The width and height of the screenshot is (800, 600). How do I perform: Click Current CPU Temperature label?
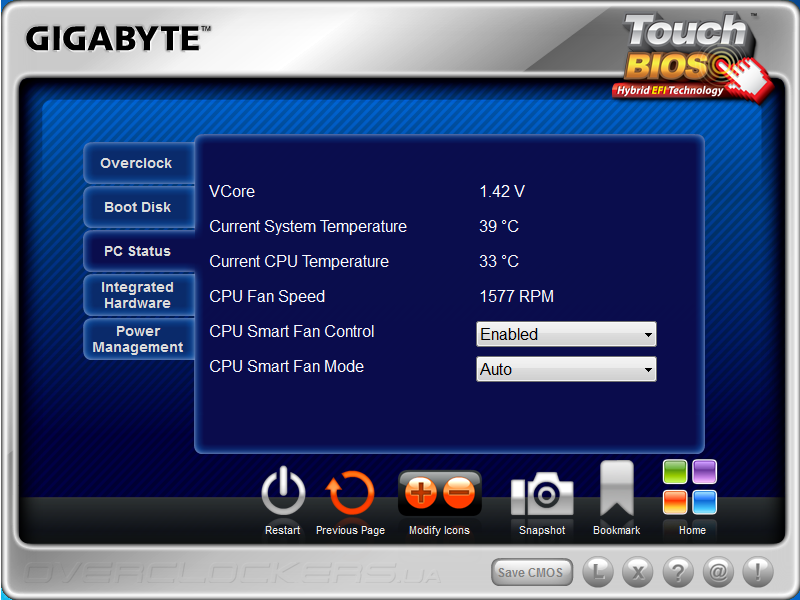click(299, 261)
